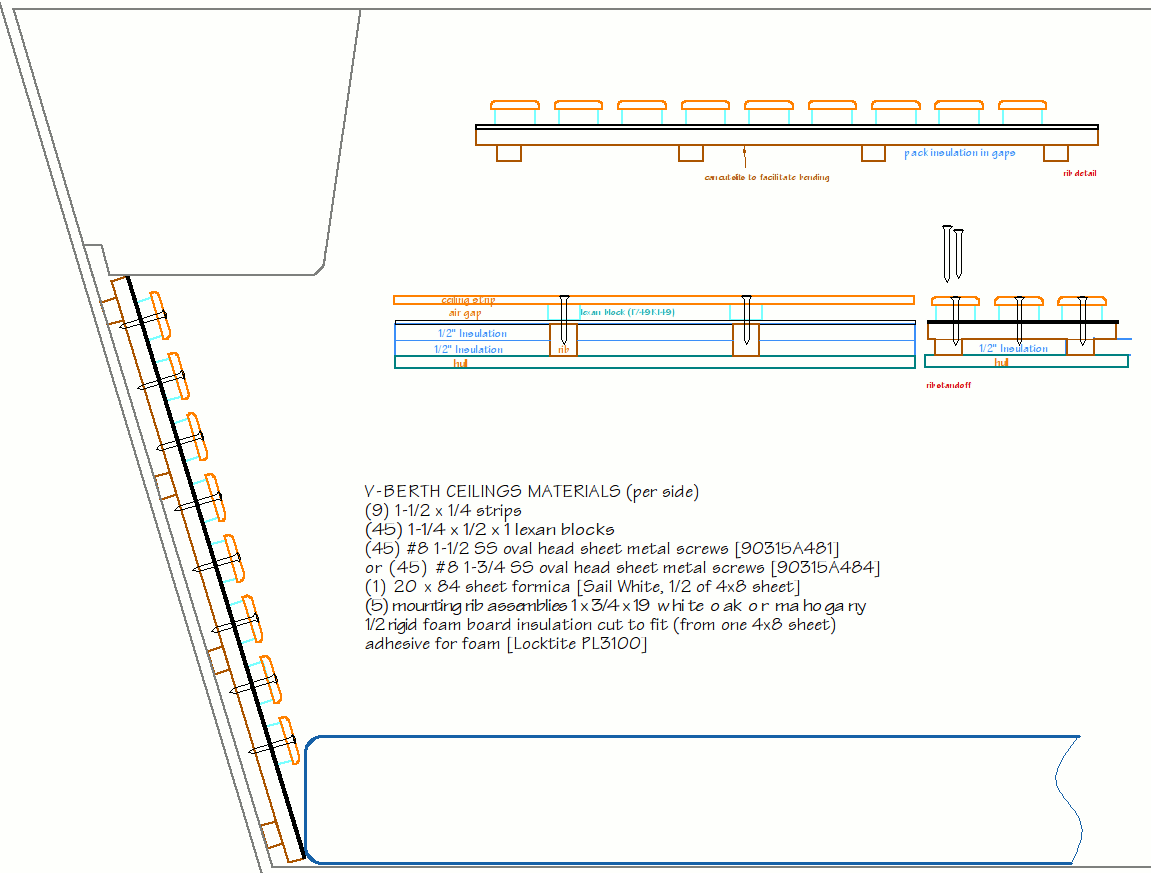Select the "air gap" label
This screenshot has width=1151, height=873.
[x=465, y=314]
